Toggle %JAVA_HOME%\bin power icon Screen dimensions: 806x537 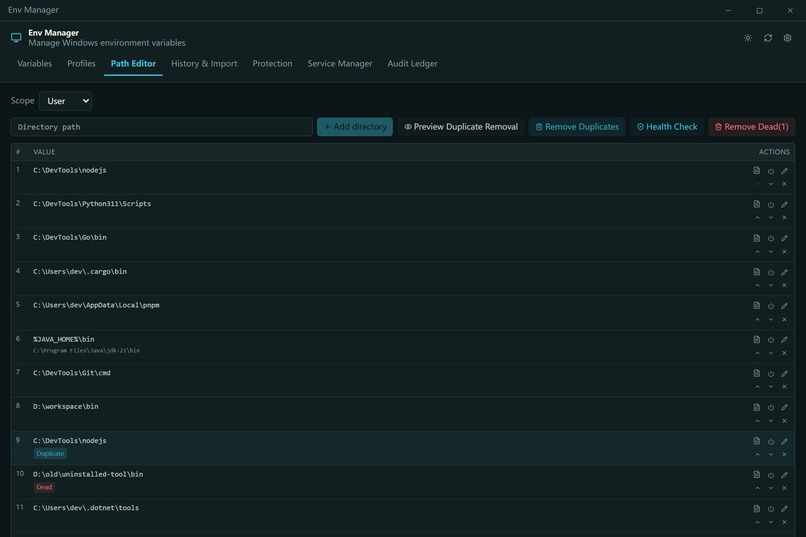[x=771, y=340]
